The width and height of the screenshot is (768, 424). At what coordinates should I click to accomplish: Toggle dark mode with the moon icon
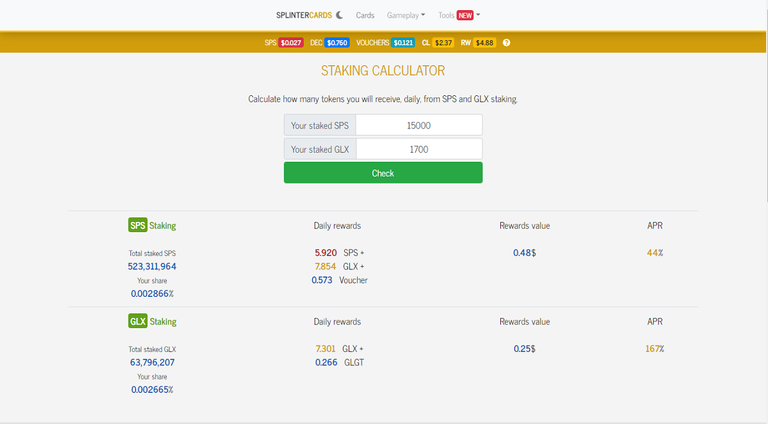point(340,15)
